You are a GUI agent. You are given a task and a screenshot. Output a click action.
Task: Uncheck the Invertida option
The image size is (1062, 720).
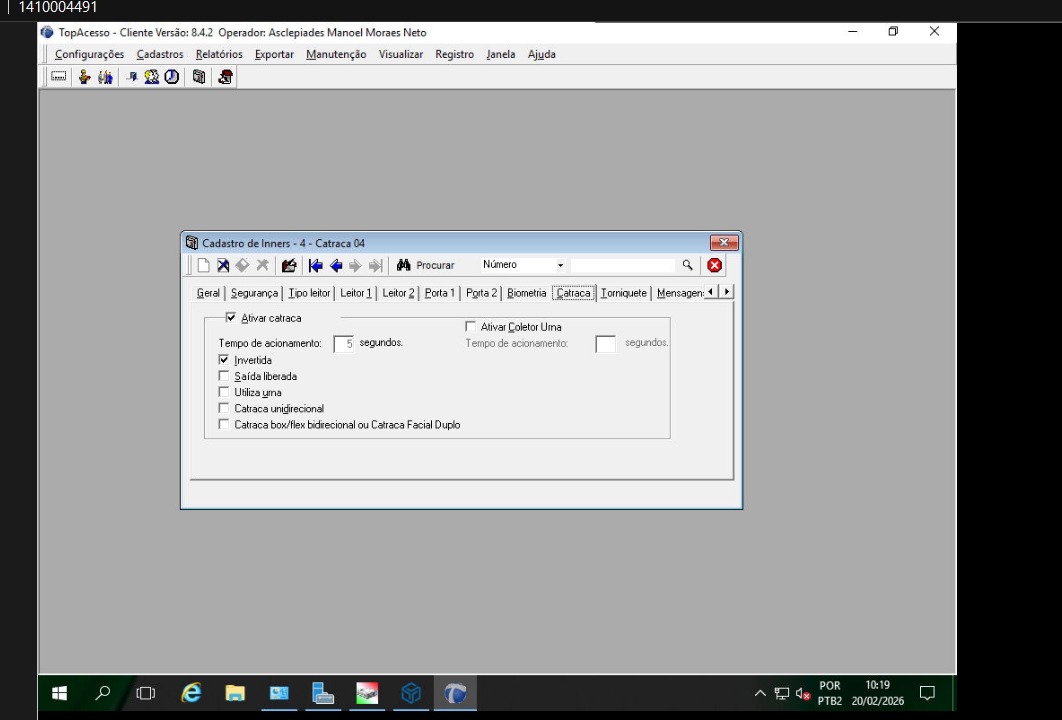[x=224, y=360]
